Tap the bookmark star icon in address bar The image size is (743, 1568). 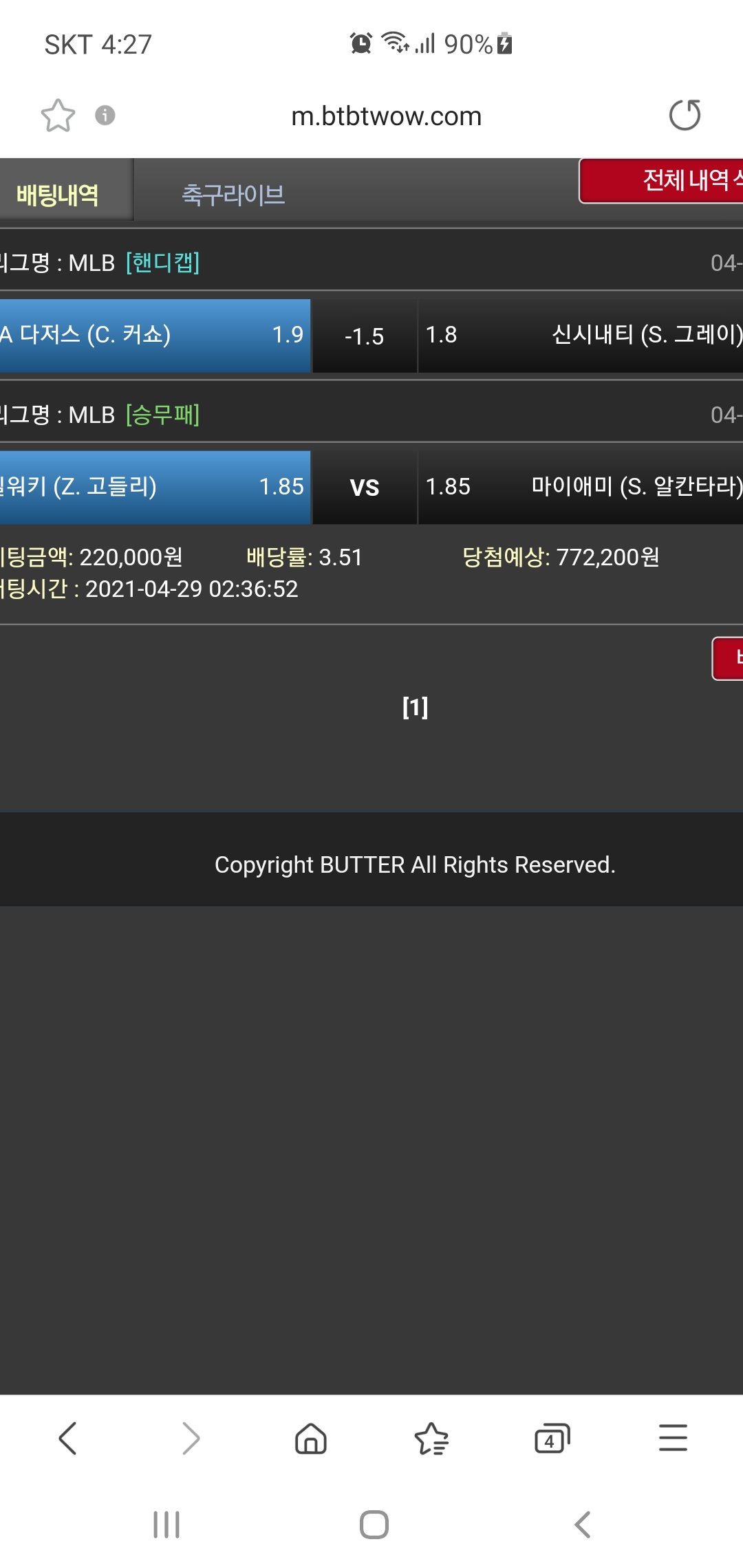tap(58, 116)
